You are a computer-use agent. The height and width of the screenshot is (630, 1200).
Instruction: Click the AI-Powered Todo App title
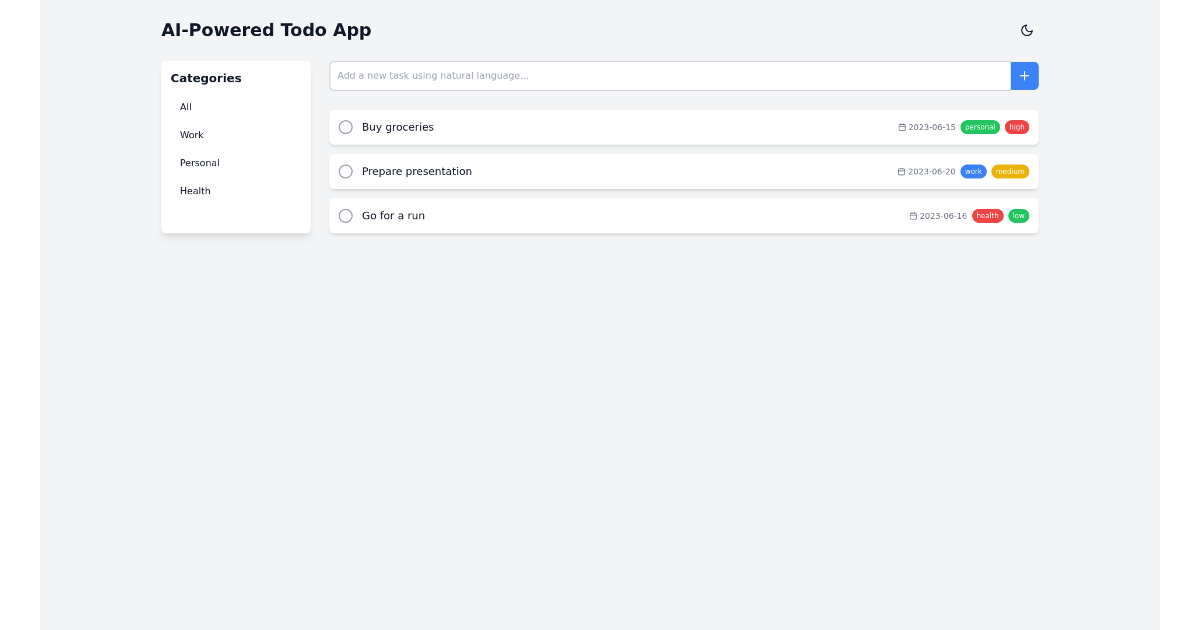266,30
